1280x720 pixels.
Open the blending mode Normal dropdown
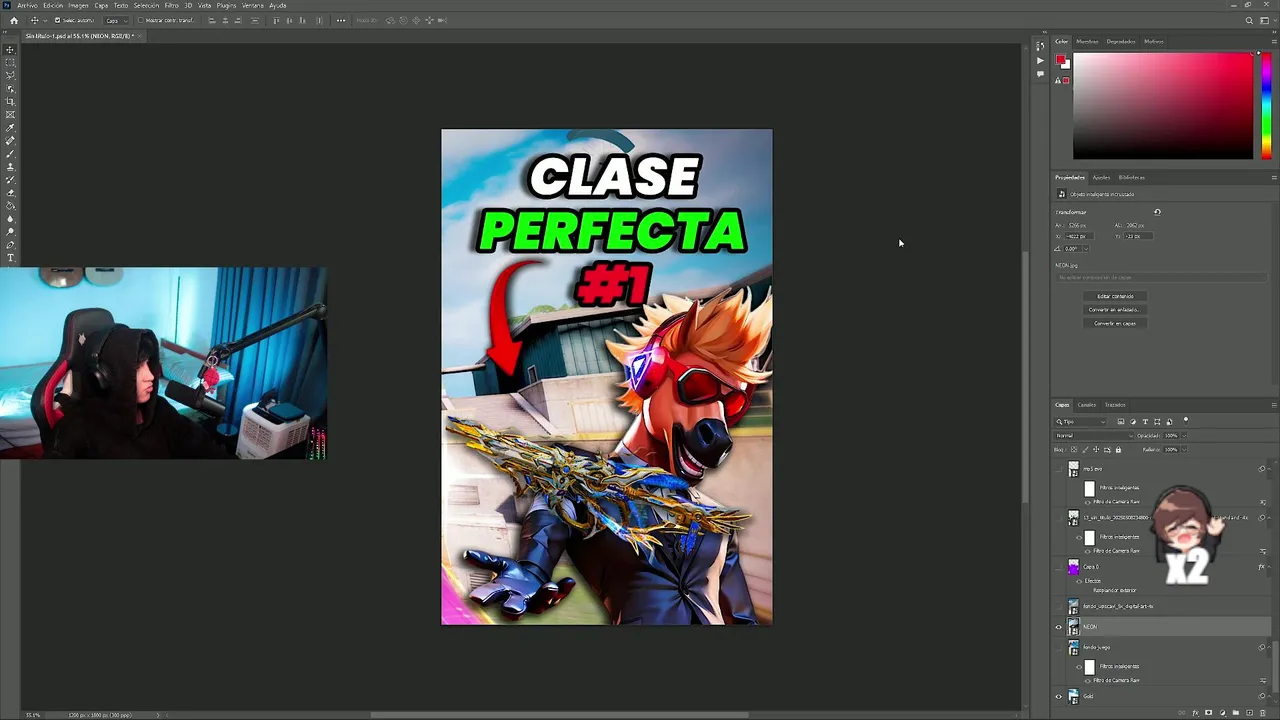pyautogui.click(x=1094, y=436)
